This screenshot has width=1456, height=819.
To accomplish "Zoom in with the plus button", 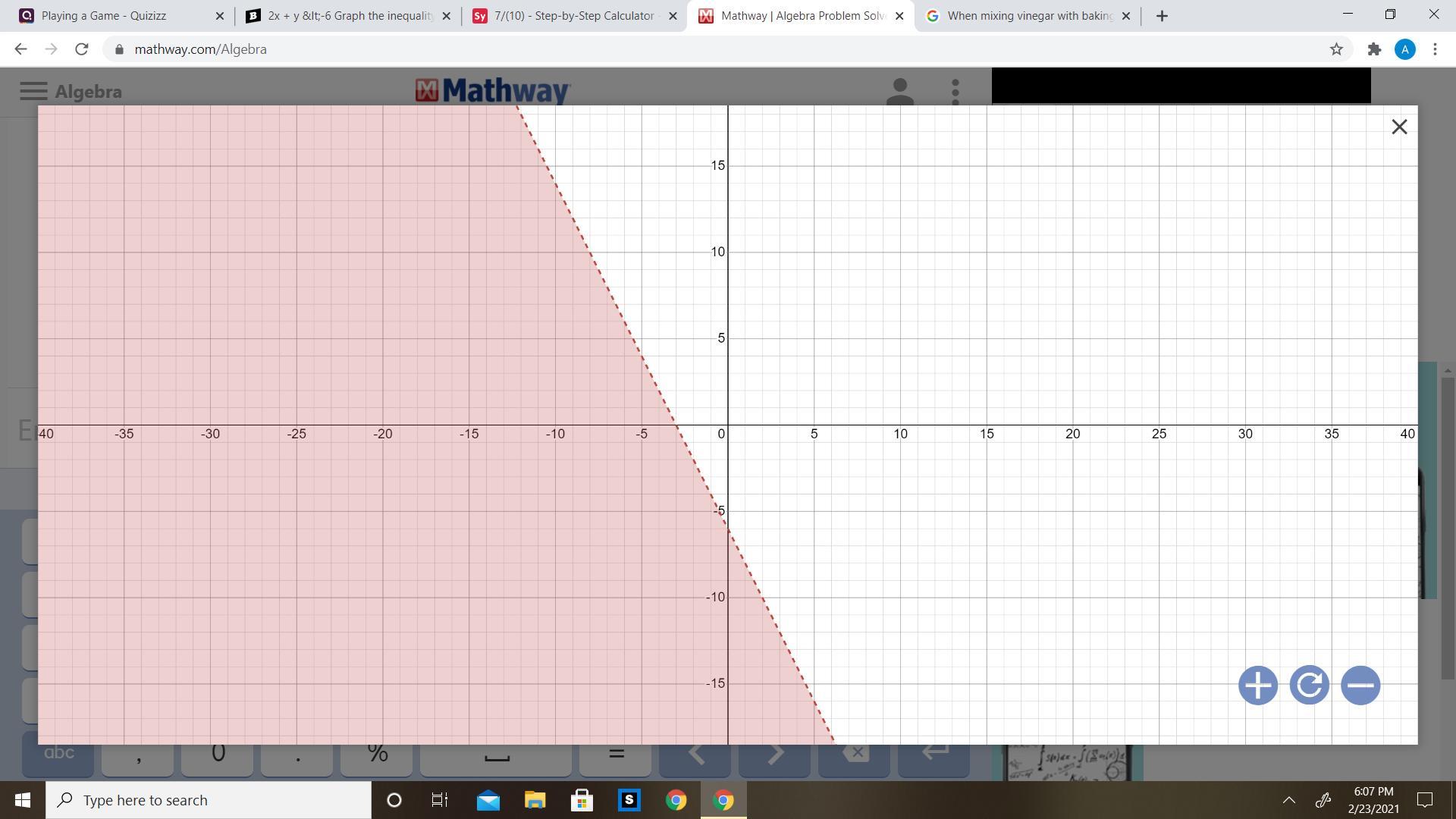I will click(x=1257, y=686).
